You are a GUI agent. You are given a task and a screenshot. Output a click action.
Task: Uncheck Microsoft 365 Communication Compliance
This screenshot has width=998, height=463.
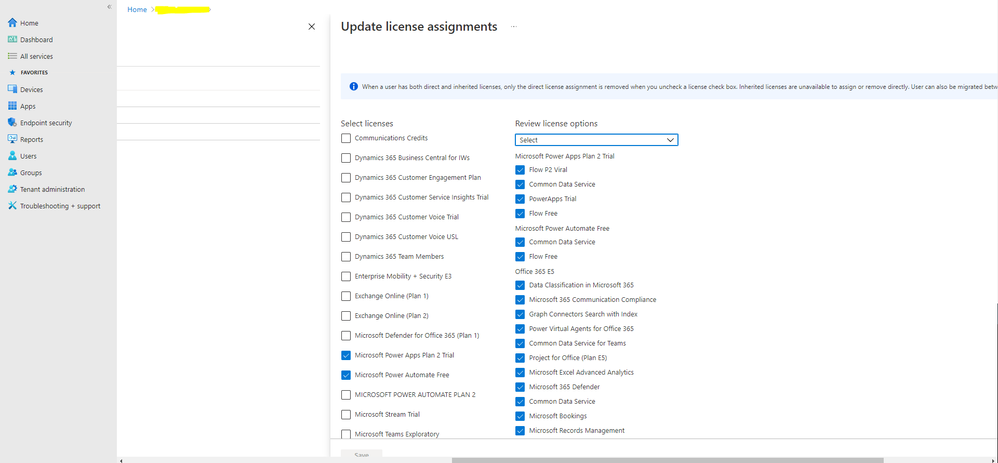(x=520, y=300)
